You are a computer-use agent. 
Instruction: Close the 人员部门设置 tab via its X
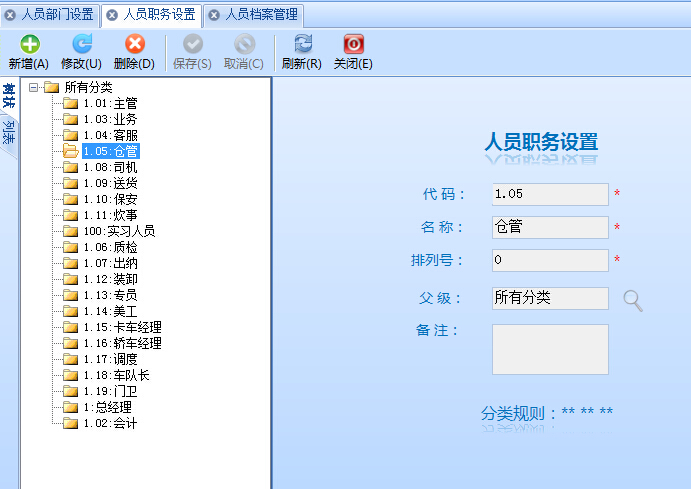(x=10, y=15)
